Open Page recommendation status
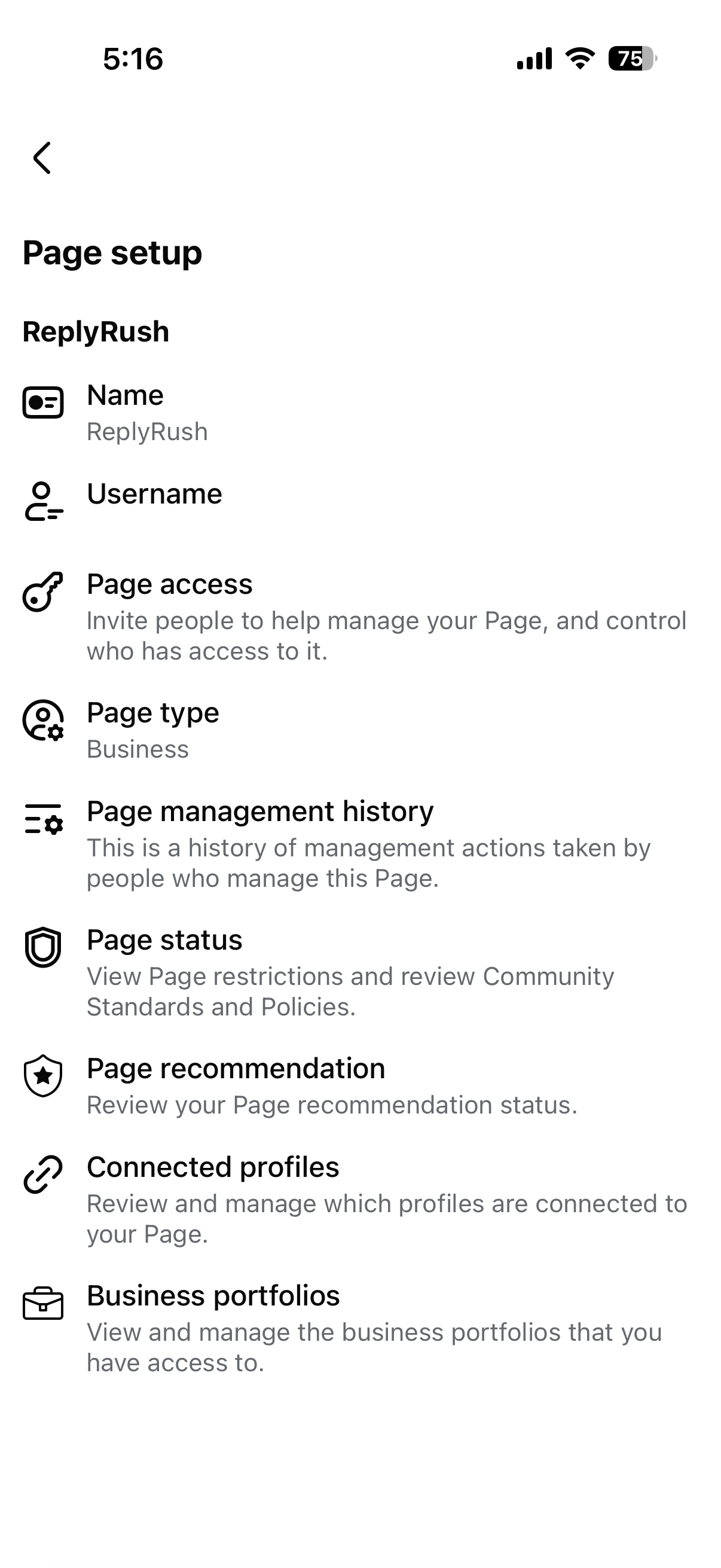This screenshot has height=1568, width=721. 360,1086
